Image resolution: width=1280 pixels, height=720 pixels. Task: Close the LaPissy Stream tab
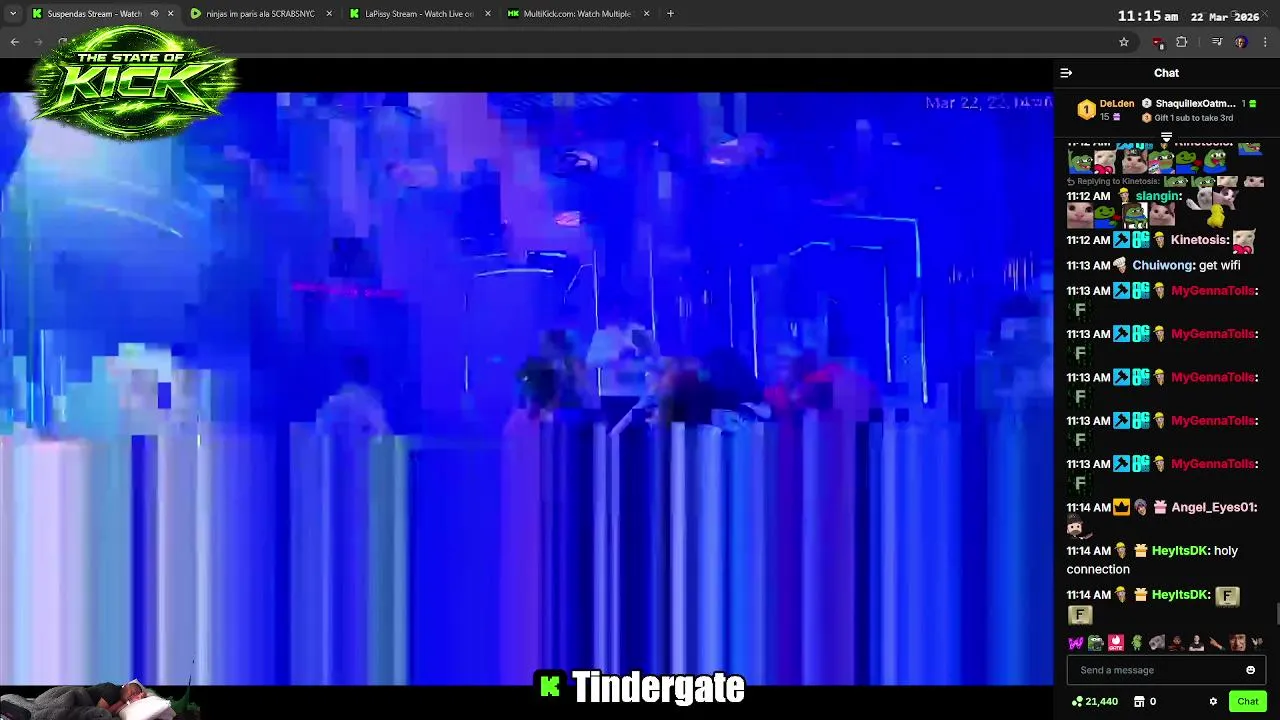488,14
